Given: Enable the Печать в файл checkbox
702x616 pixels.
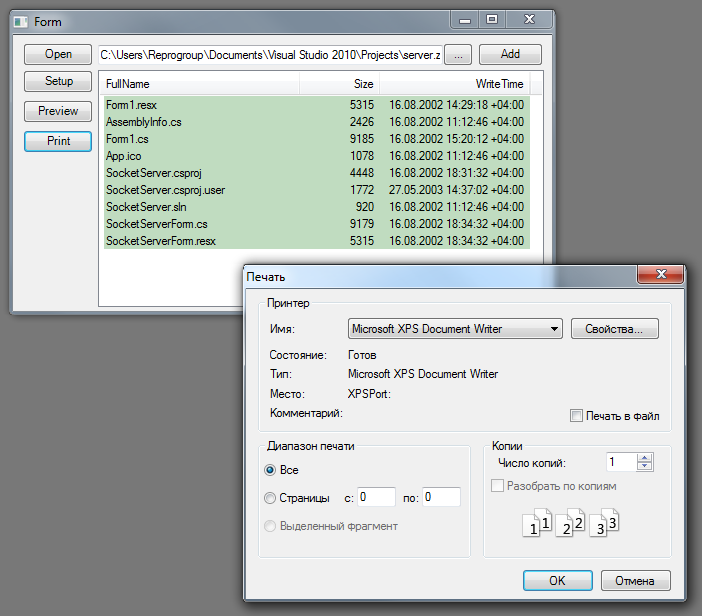Looking at the screenshot, I should (576, 416).
